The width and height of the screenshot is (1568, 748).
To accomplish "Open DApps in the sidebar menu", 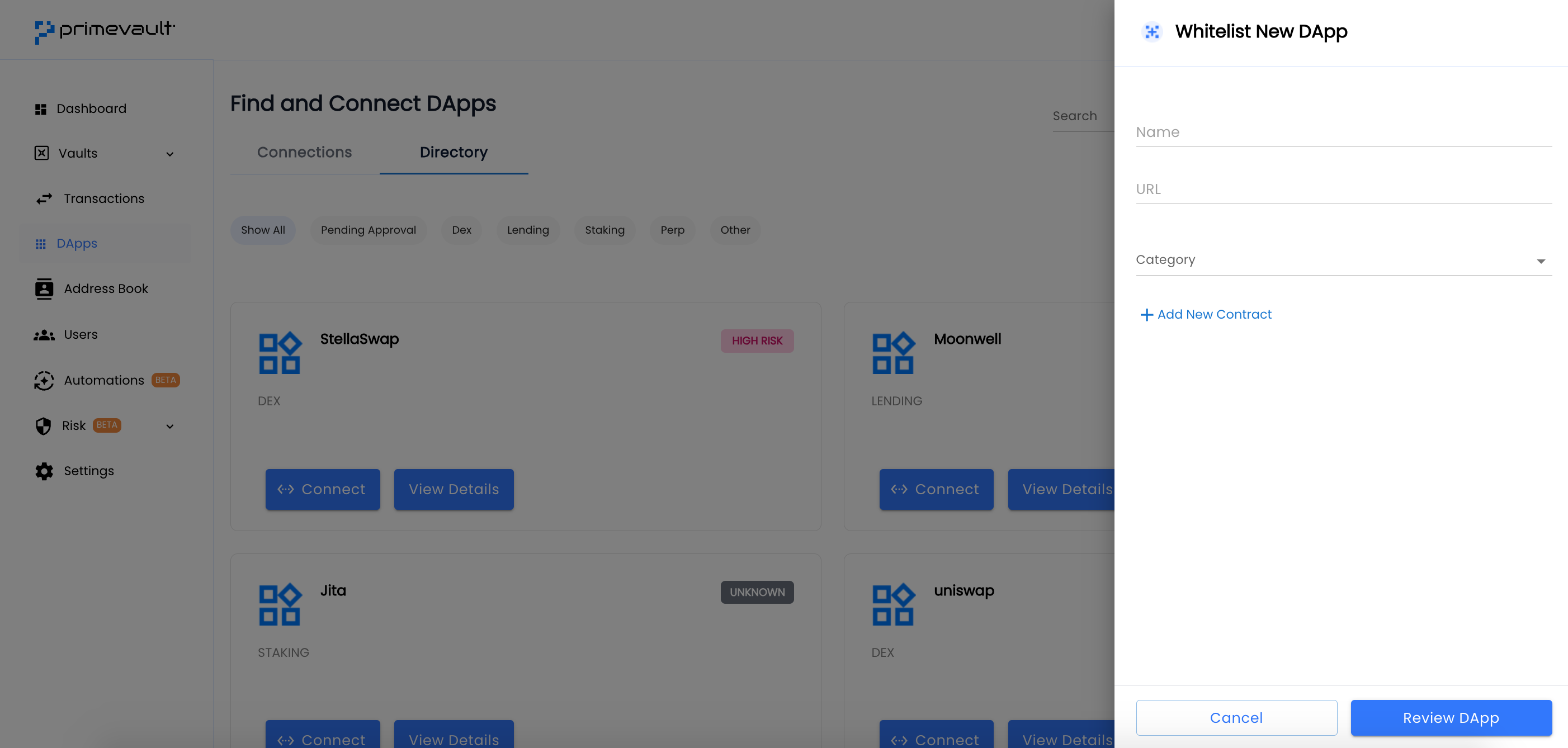I will [77, 243].
